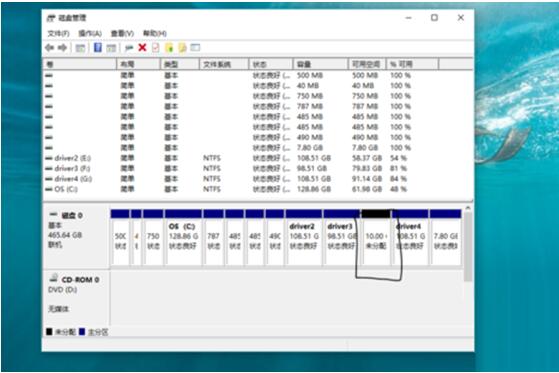559x373 pixels.
Task: Click the Forward arrow toolbar icon
Action: pyautogui.click(x=62, y=48)
